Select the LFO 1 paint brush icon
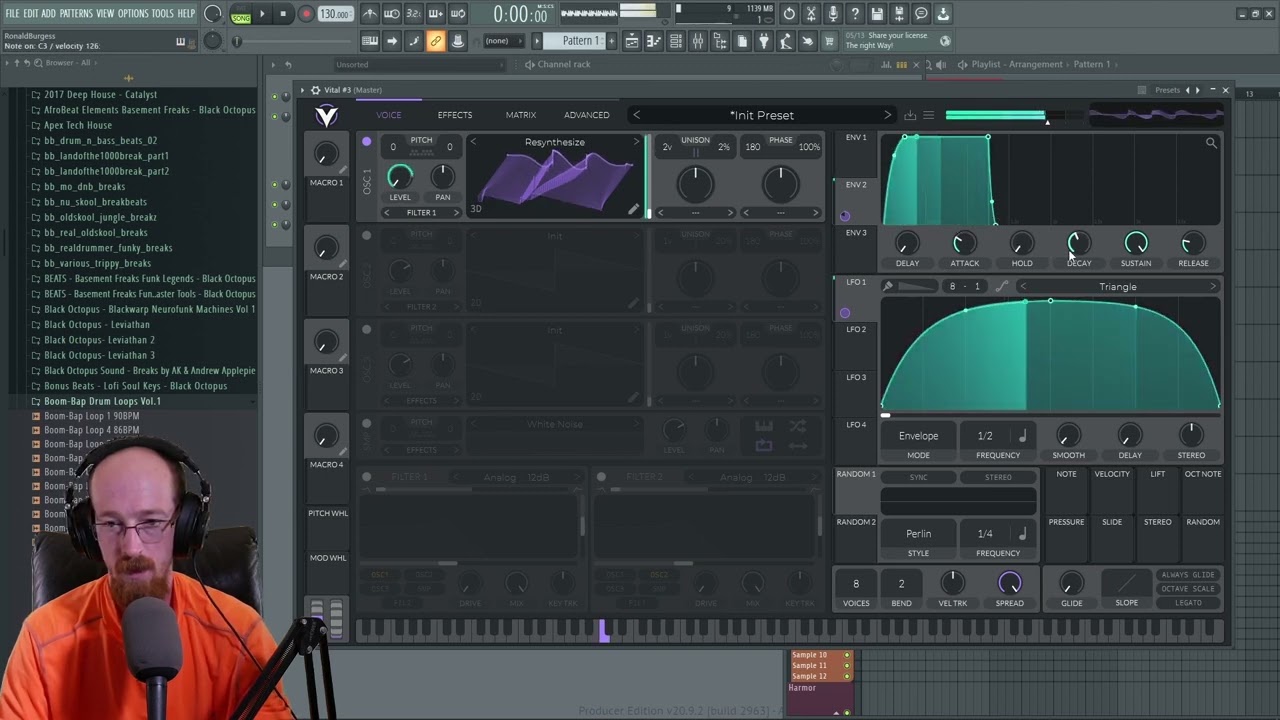This screenshot has width=1280, height=720. coord(887,286)
